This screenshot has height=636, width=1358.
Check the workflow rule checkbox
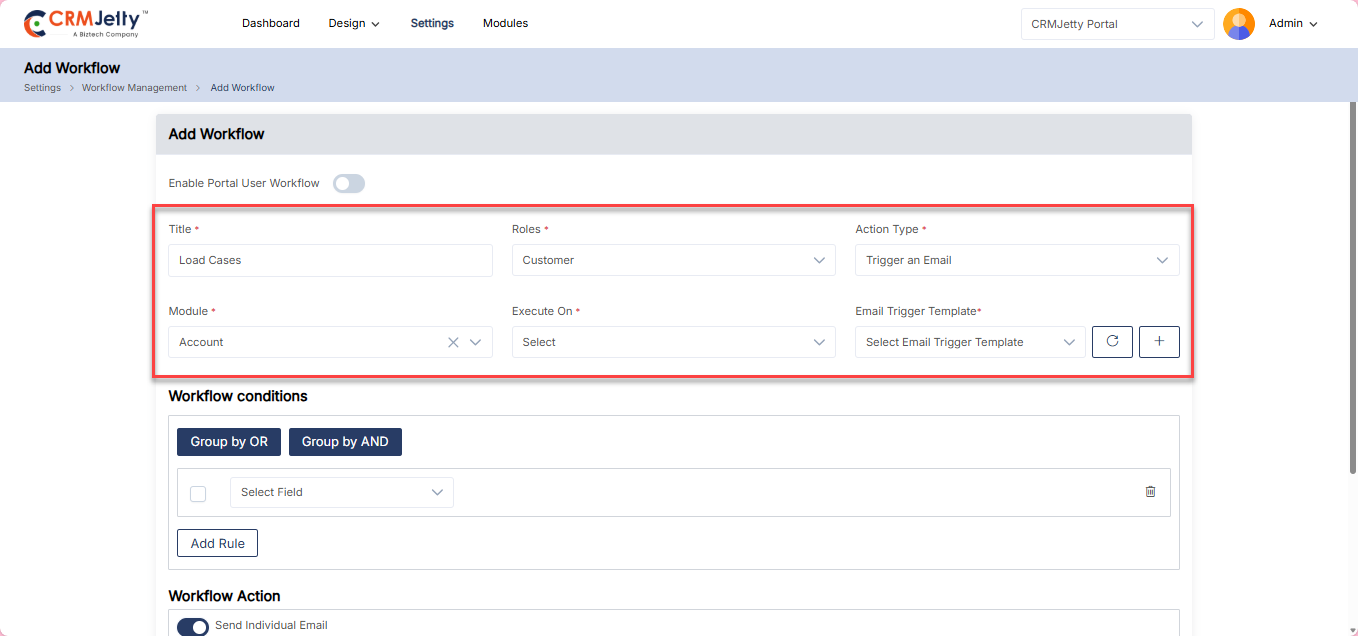[198, 493]
